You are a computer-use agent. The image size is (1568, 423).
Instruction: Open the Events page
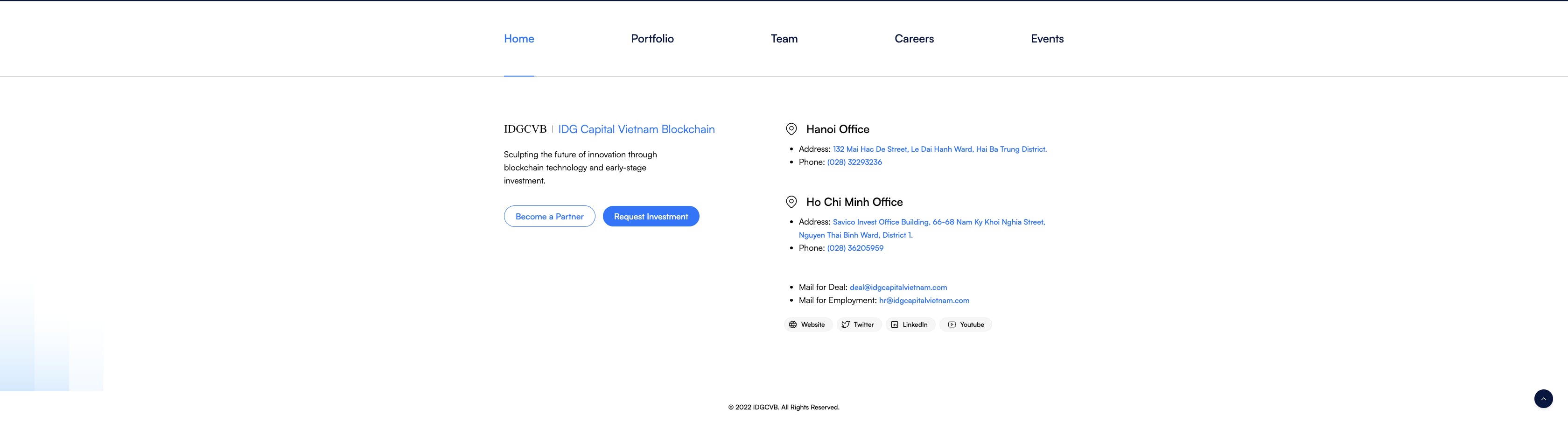click(1047, 38)
